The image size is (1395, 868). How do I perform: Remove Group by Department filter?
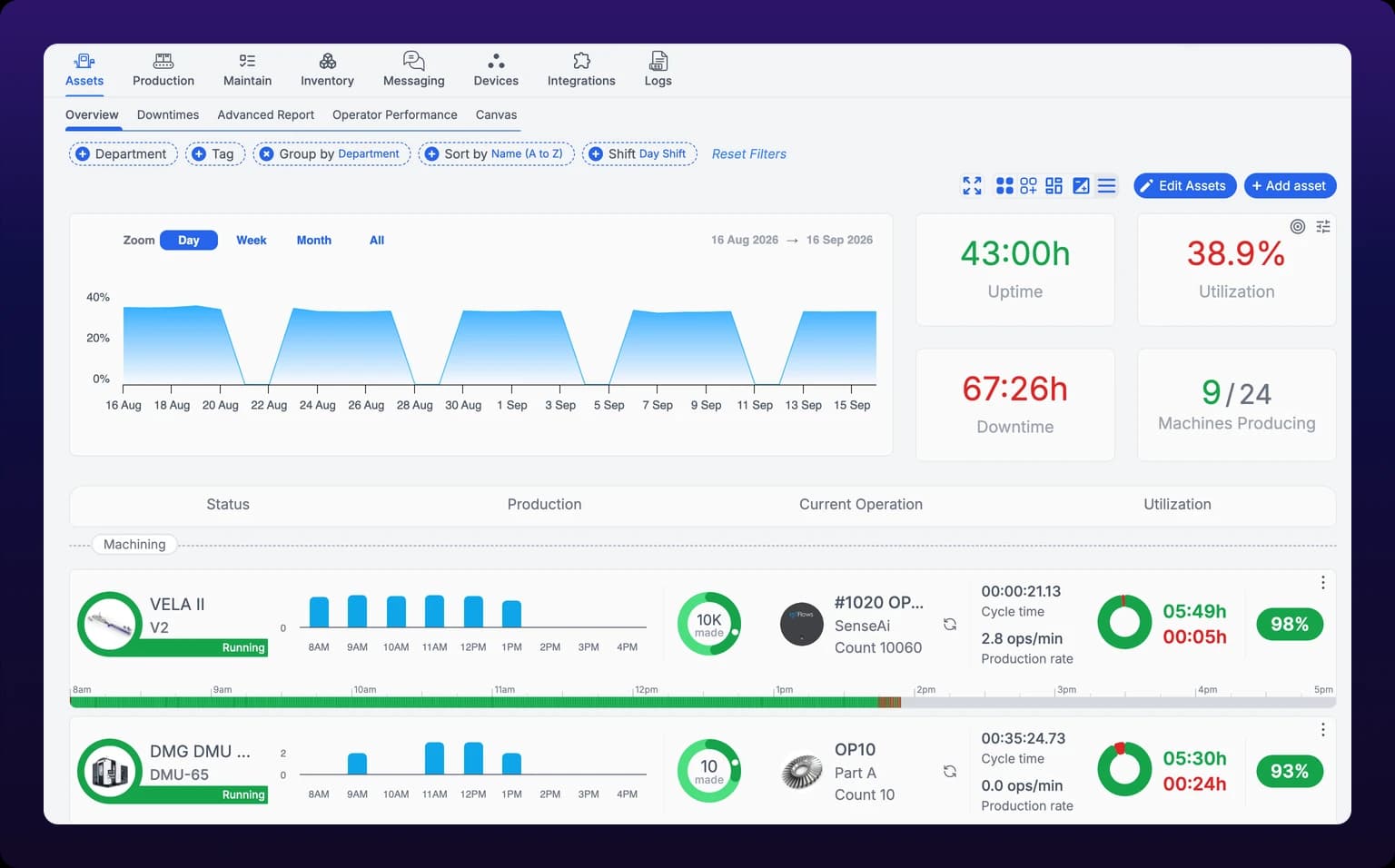pos(267,154)
